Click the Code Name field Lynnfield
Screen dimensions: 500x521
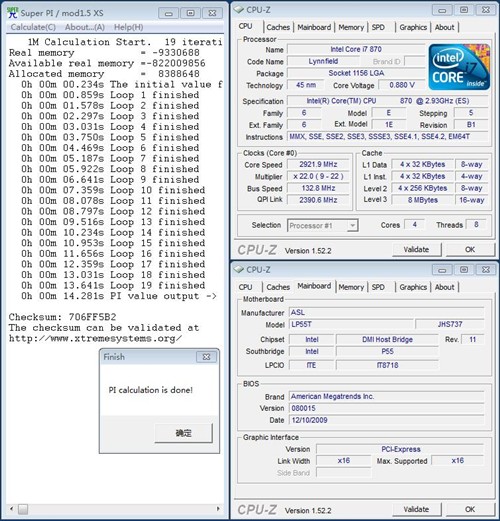pyautogui.click(x=323, y=61)
